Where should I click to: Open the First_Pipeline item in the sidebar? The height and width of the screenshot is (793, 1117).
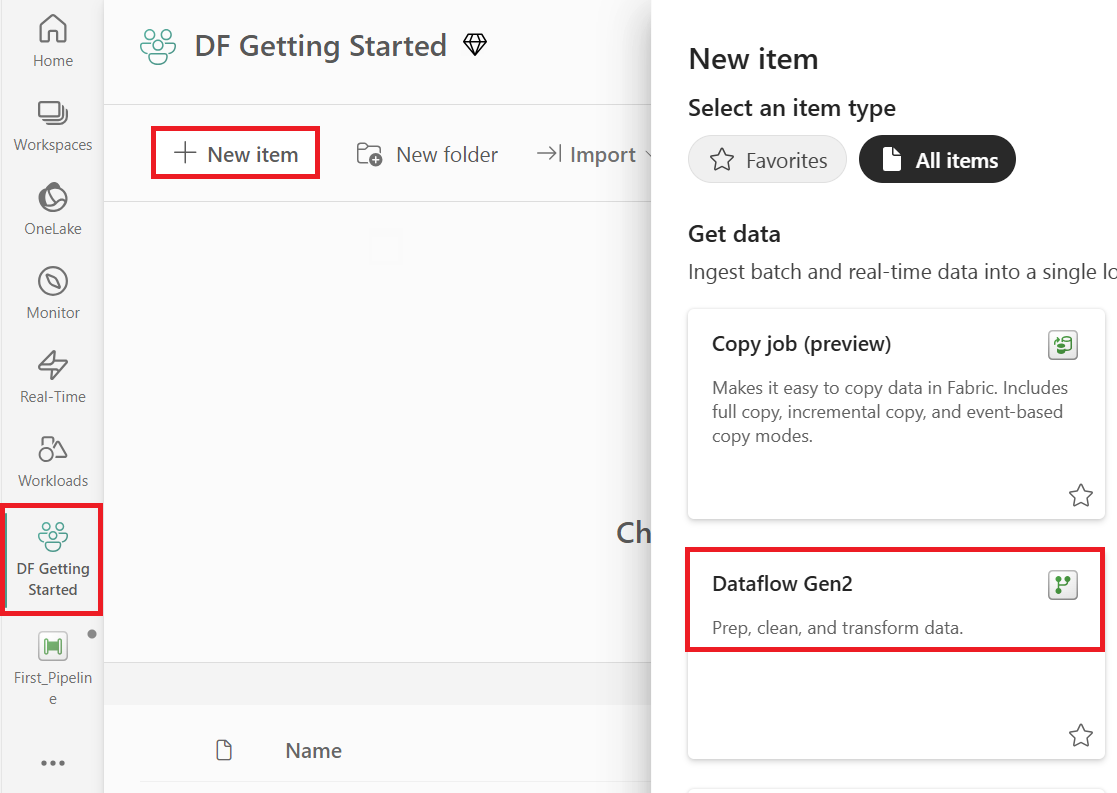(52, 647)
